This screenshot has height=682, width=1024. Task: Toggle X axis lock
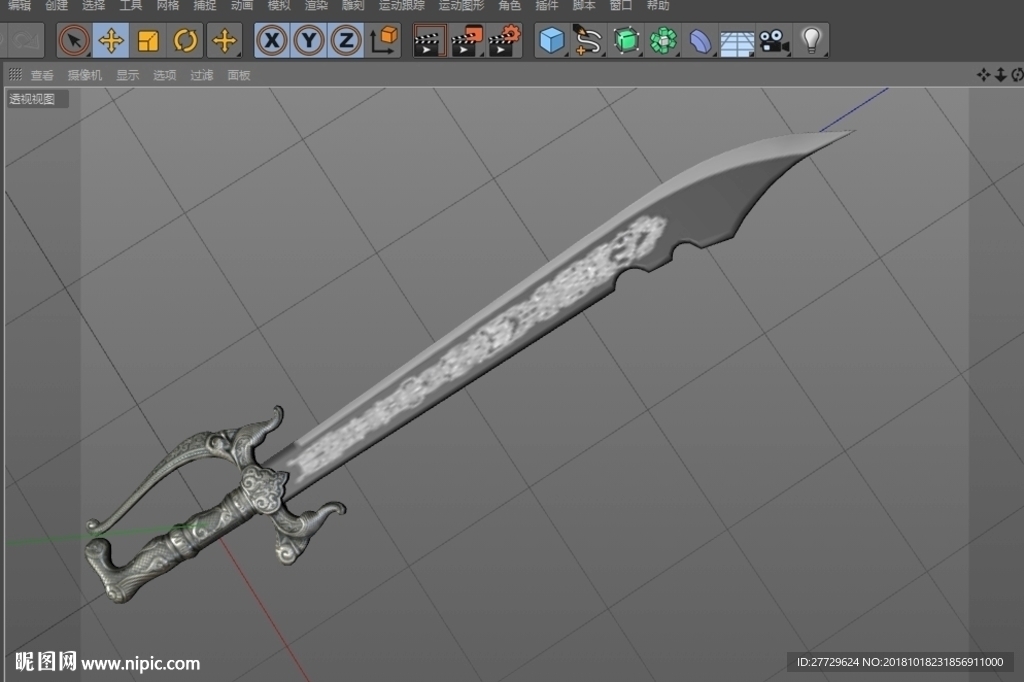(272, 41)
